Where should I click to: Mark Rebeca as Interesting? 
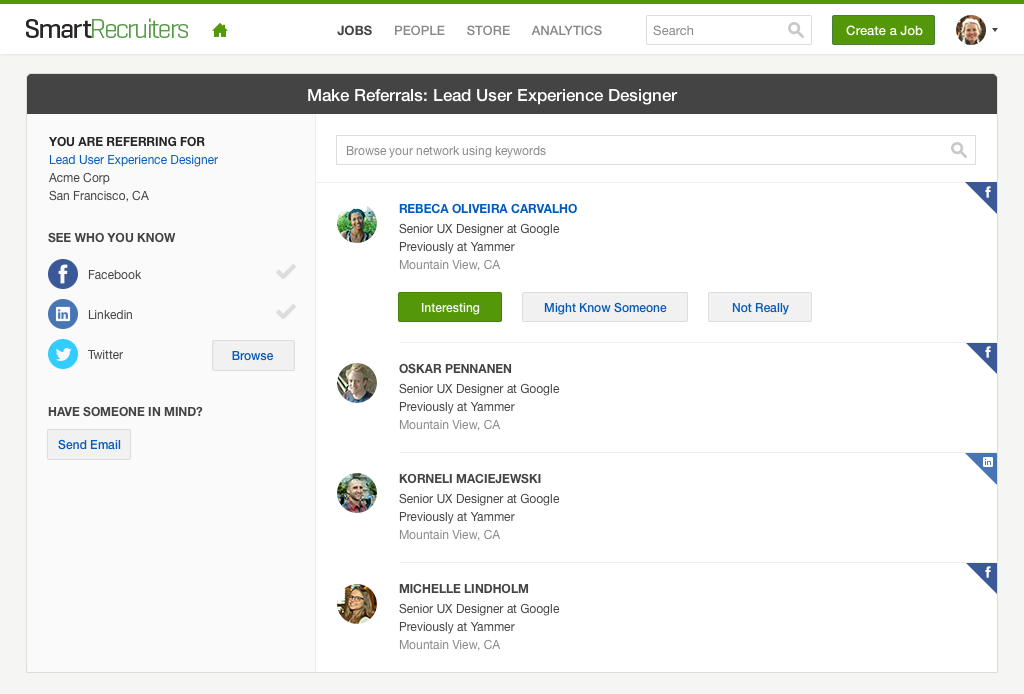click(450, 307)
